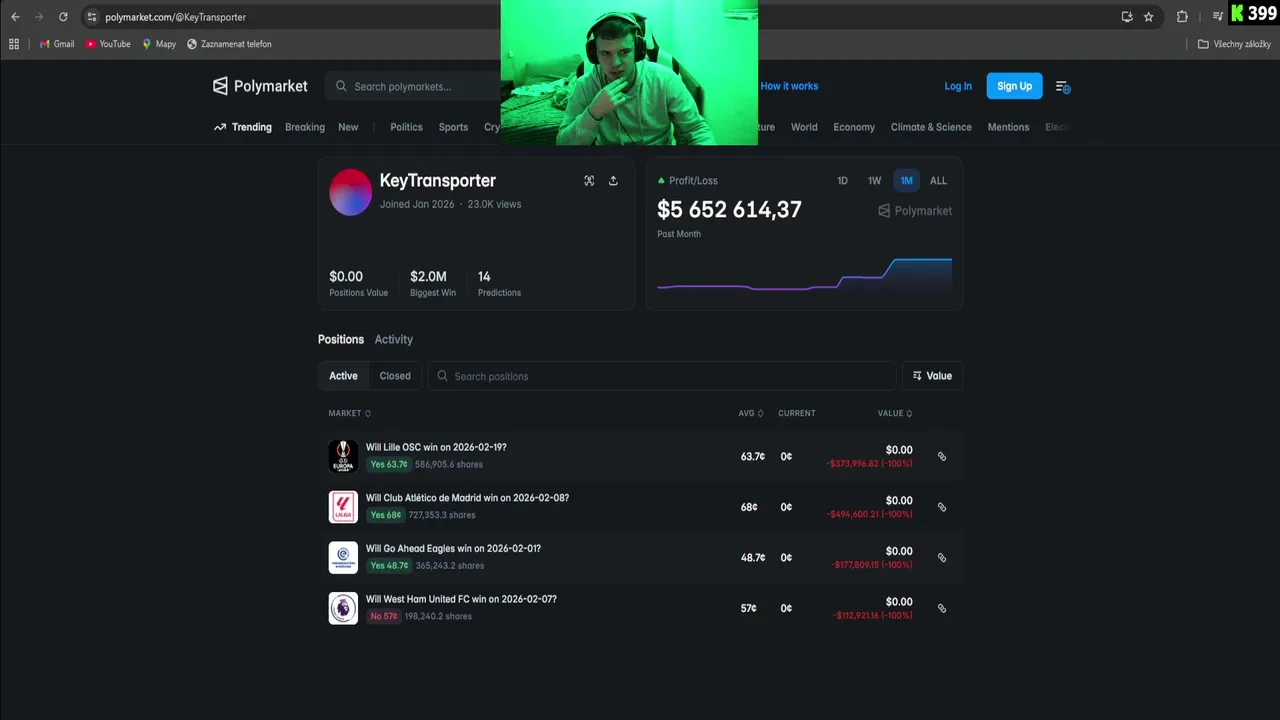Click link icon in Atlético de Madrid row
The height and width of the screenshot is (720, 1280).
coord(941,507)
